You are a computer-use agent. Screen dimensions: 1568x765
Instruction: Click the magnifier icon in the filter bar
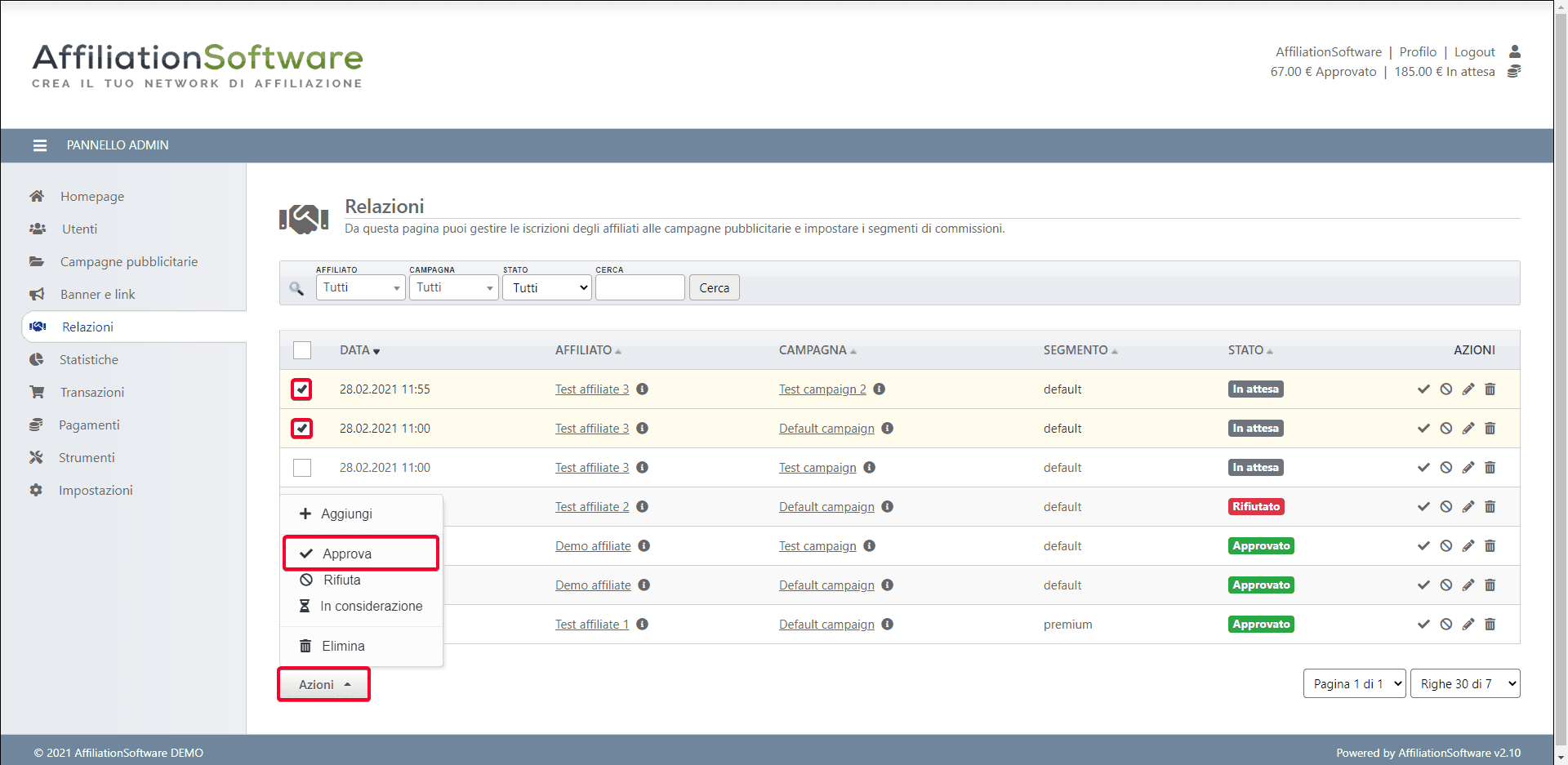tap(296, 288)
